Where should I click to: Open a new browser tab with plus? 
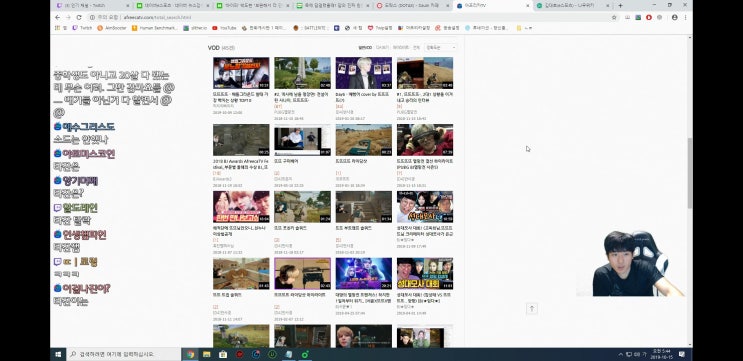pos(620,6)
